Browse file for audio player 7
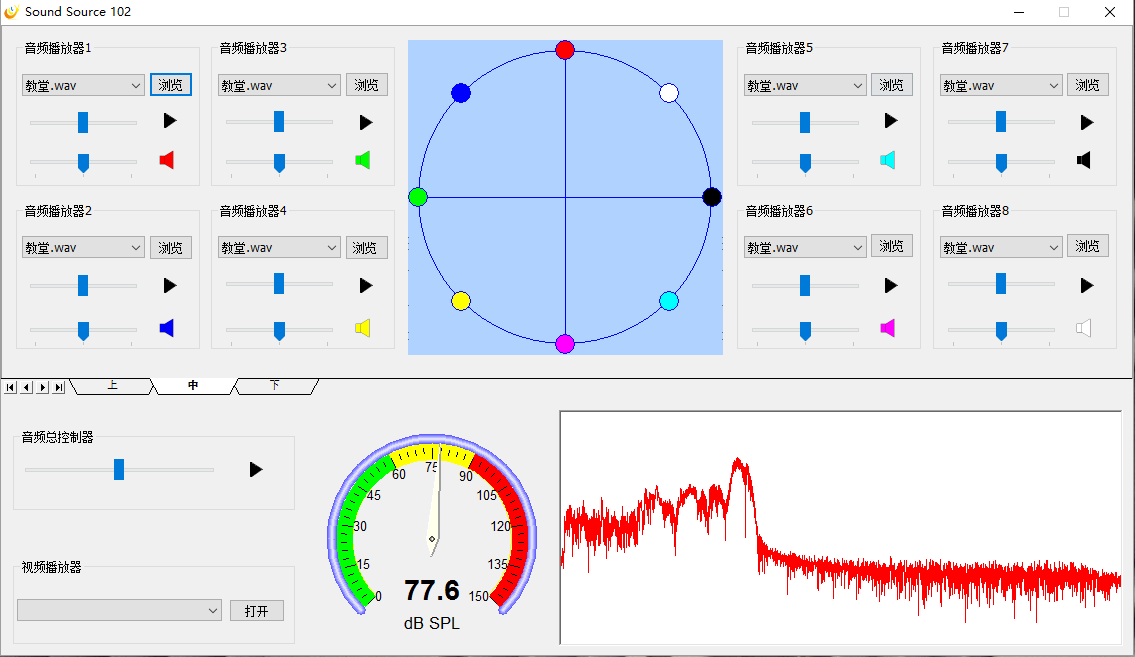 (1087, 85)
